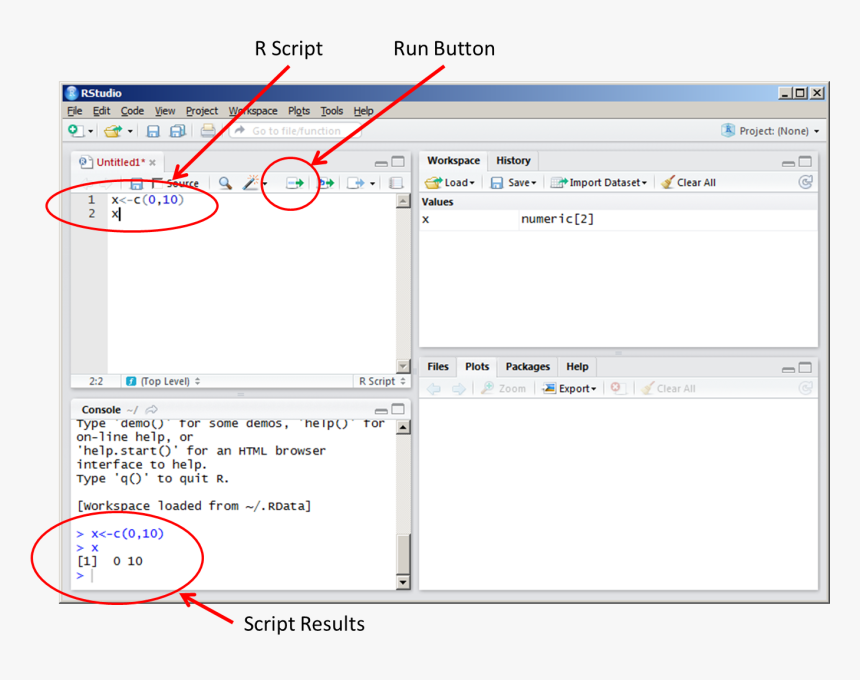Screen dimensions: 860x680
Task: Click the code tools magic wand icon
Action: [x=251, y=183]
